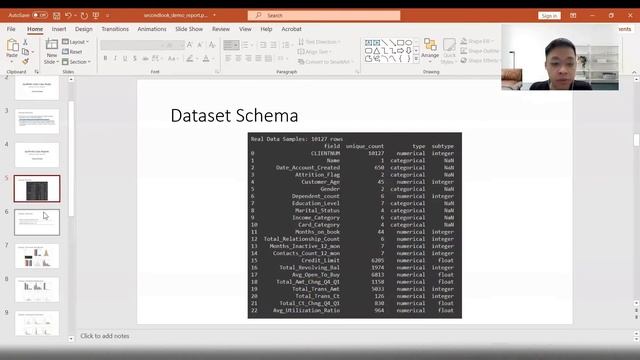This screenshot has height=360, width=640.
Task: Open the Arrange menu
Action: [x=430, y=50]
